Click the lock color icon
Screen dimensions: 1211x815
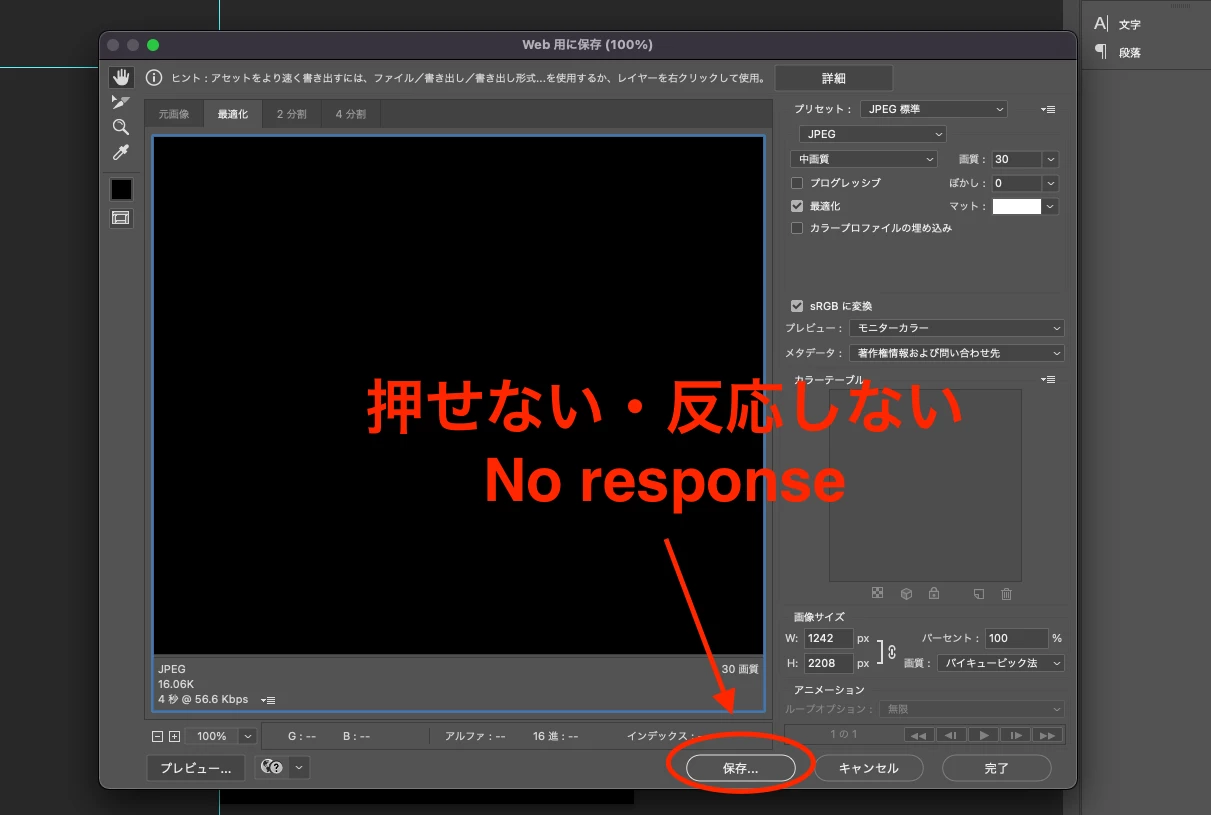pyautogui.click(x=934, y=593)
